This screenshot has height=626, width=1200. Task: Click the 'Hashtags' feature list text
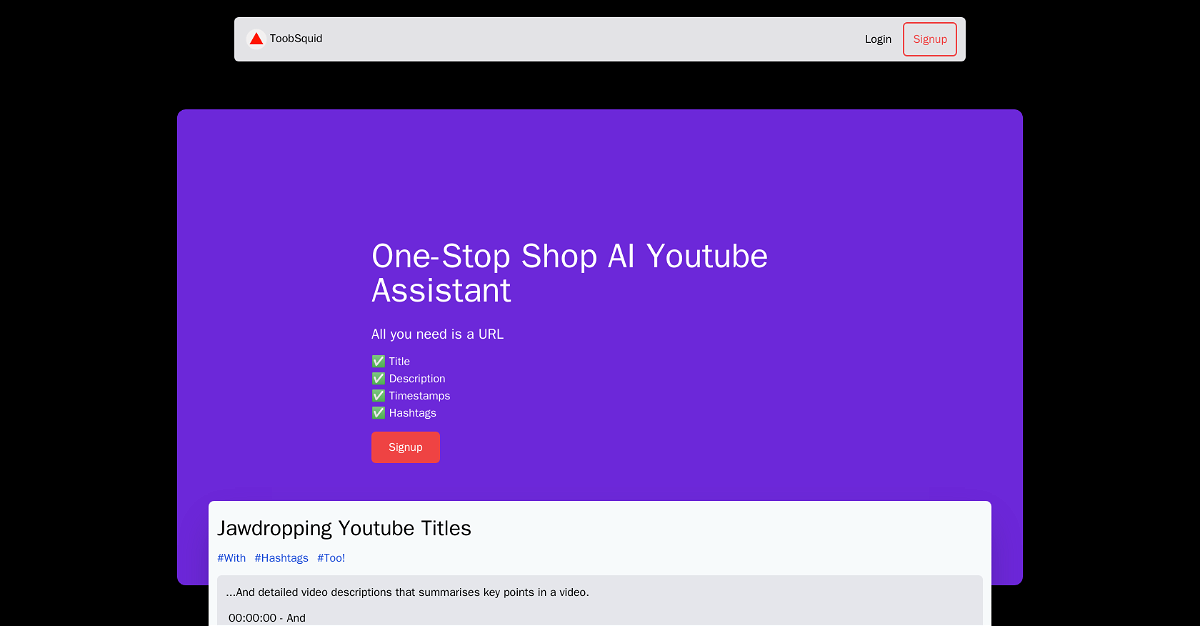point(412,412)
